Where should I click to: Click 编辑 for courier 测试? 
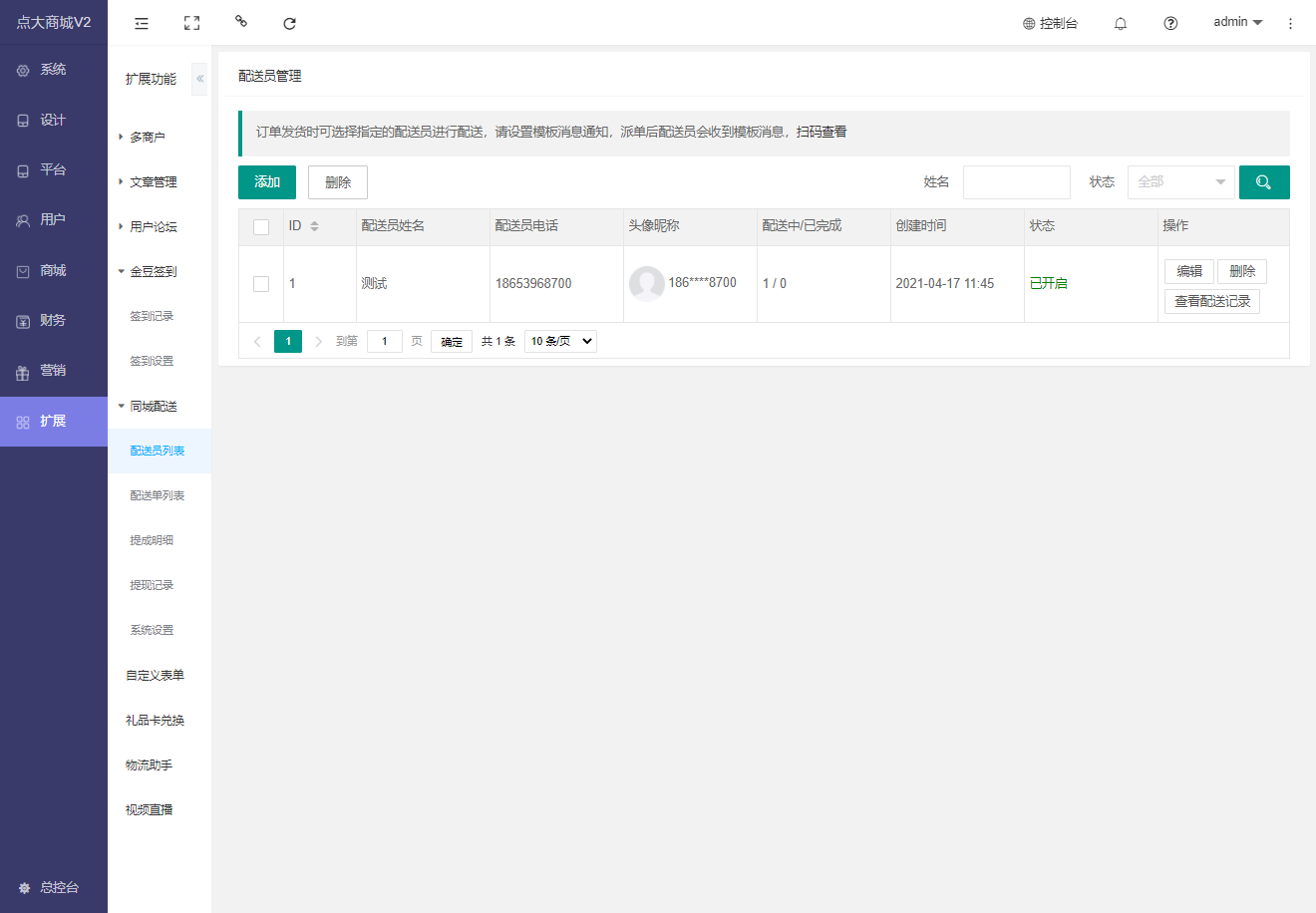[x=1189, y=271]
